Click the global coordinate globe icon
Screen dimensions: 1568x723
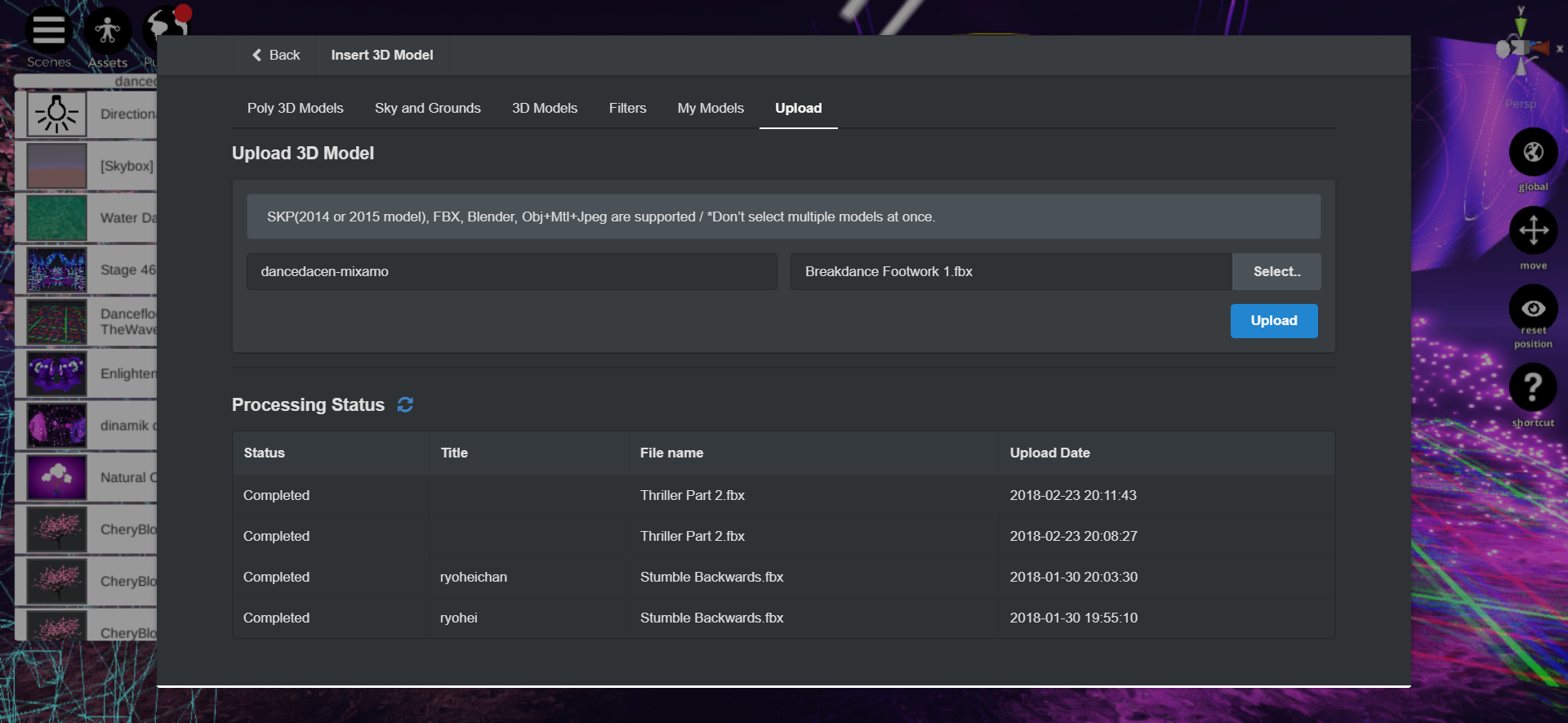pyautogui.click(x=1533, y=152)
